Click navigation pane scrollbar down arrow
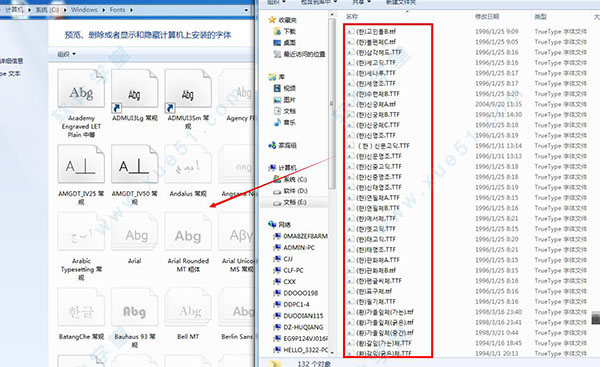 click(x=332, y=352)
